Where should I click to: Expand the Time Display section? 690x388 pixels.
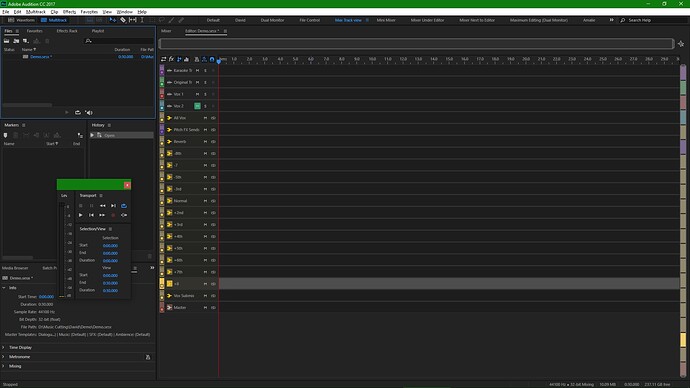(4, 348)
